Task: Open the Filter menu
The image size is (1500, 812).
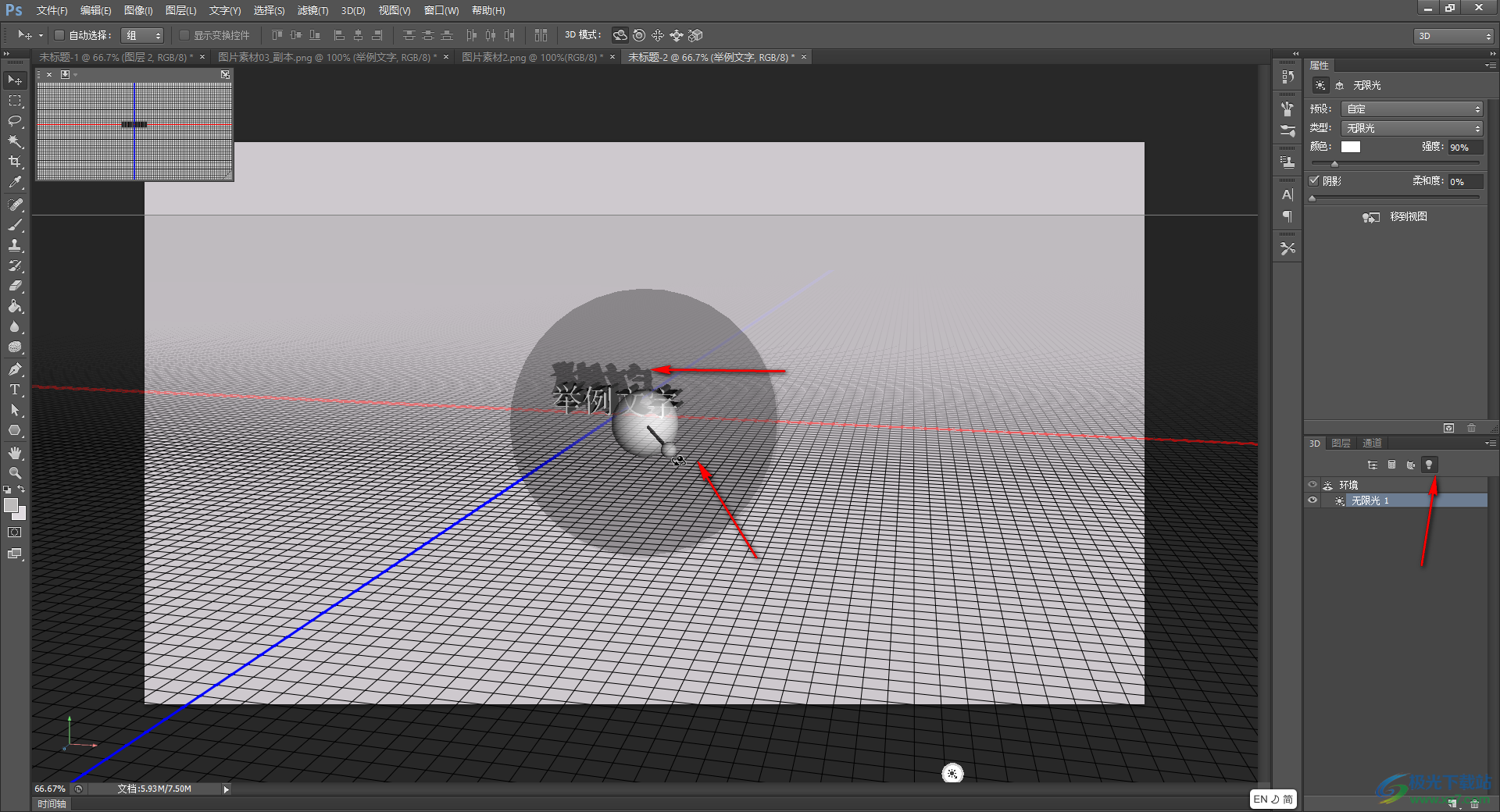Action: [x=312, y=11]
